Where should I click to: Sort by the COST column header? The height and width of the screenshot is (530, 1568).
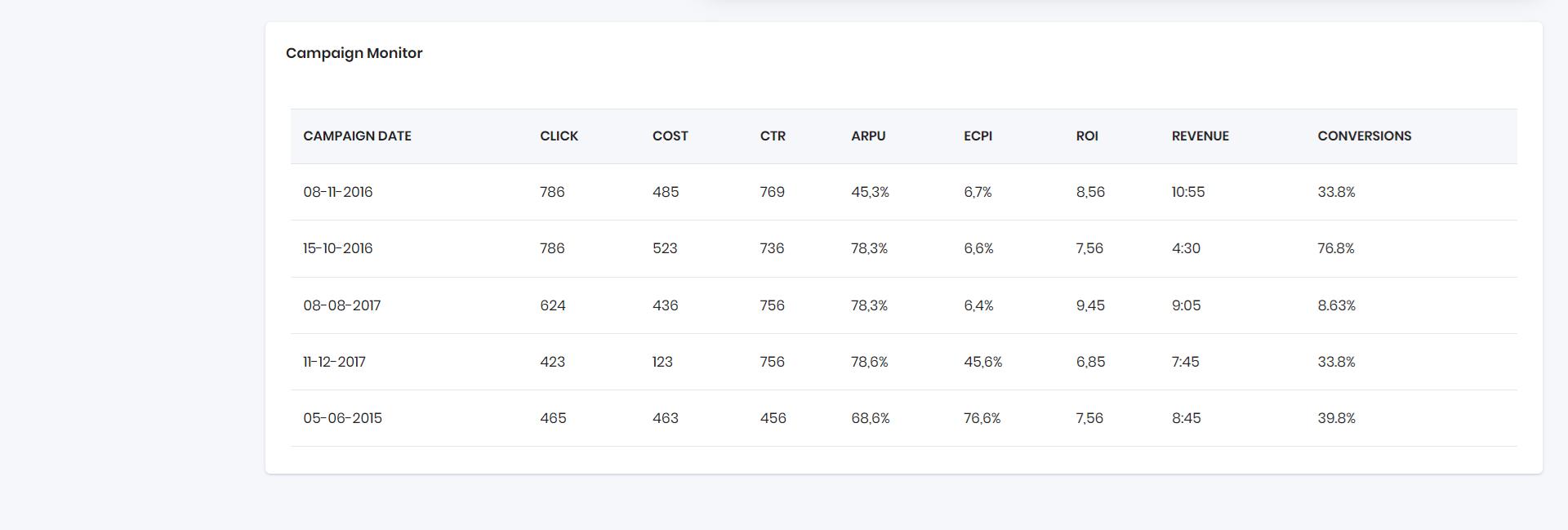pos(670,136)
